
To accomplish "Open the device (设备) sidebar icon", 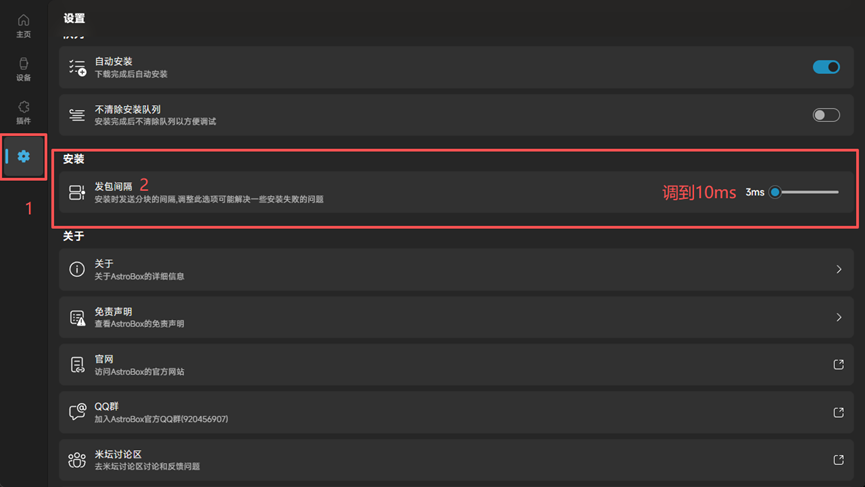I will pos(23,64).
